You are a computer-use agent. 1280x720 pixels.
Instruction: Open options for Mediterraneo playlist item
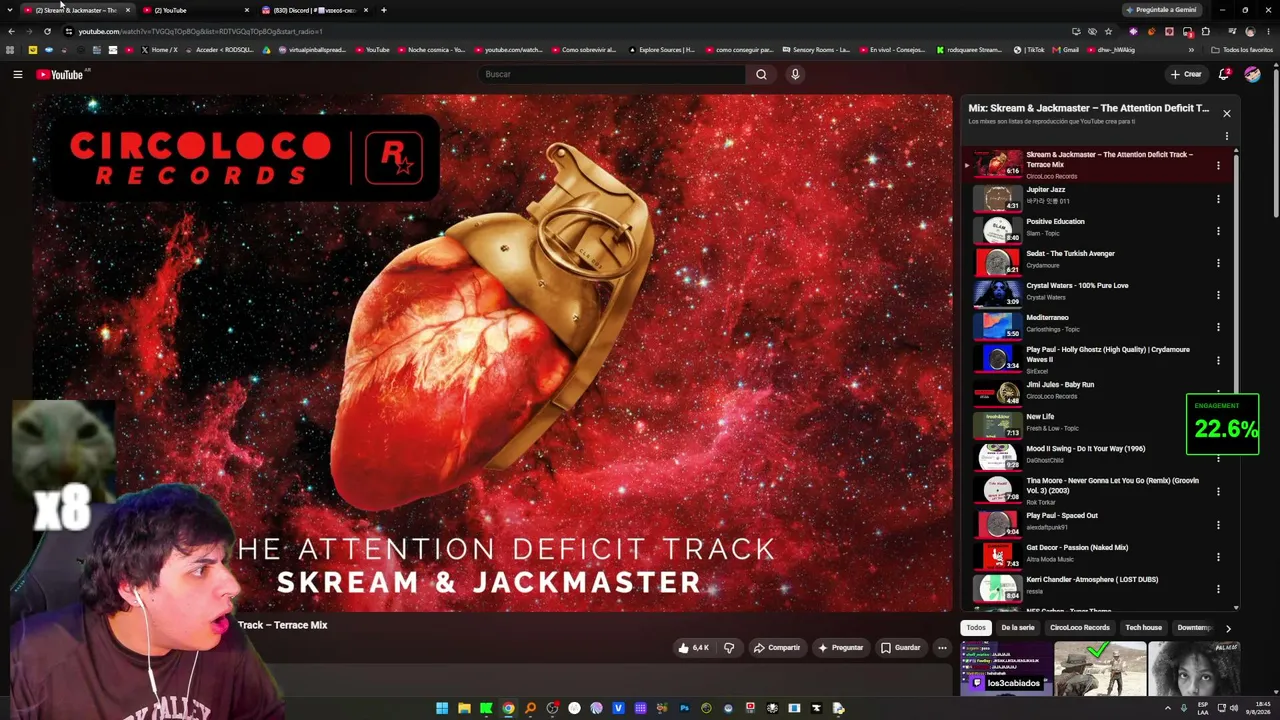tap(1218, 327)
